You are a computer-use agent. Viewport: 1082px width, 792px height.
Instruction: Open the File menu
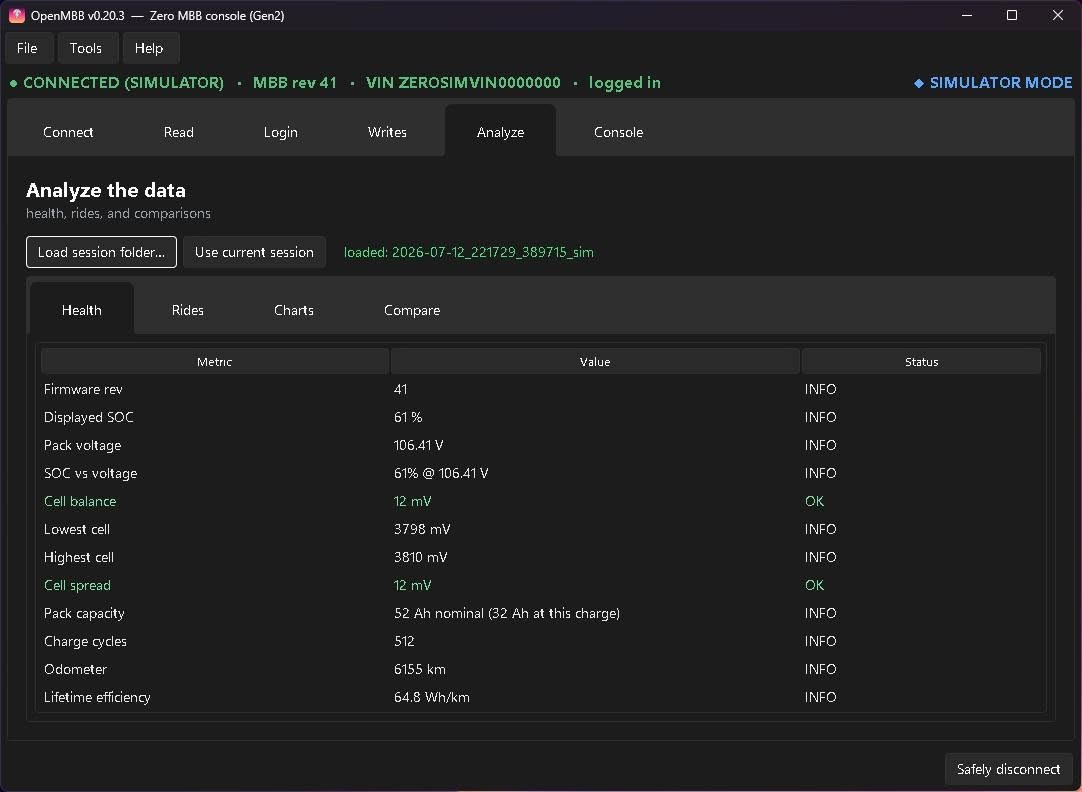pos(27,48)
